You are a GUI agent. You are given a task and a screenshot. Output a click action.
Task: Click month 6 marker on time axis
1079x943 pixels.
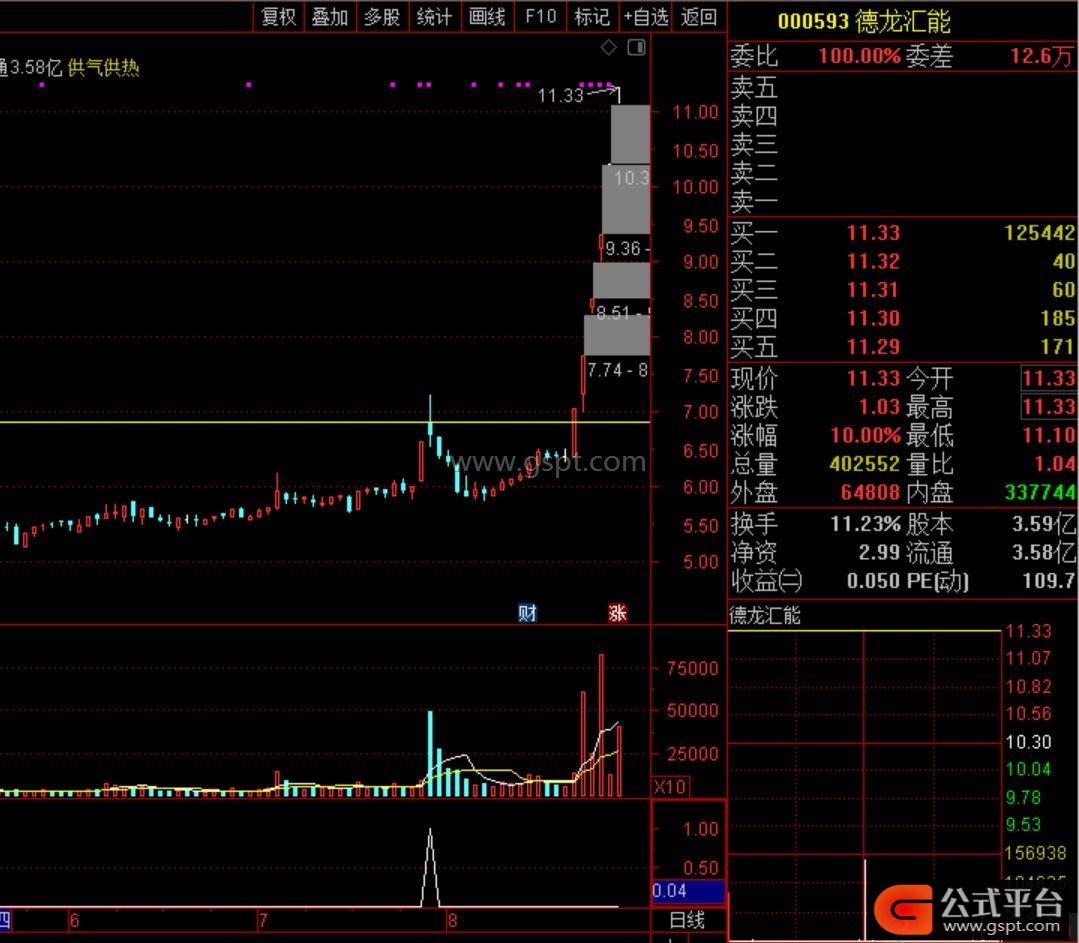(x=74, y=920)
